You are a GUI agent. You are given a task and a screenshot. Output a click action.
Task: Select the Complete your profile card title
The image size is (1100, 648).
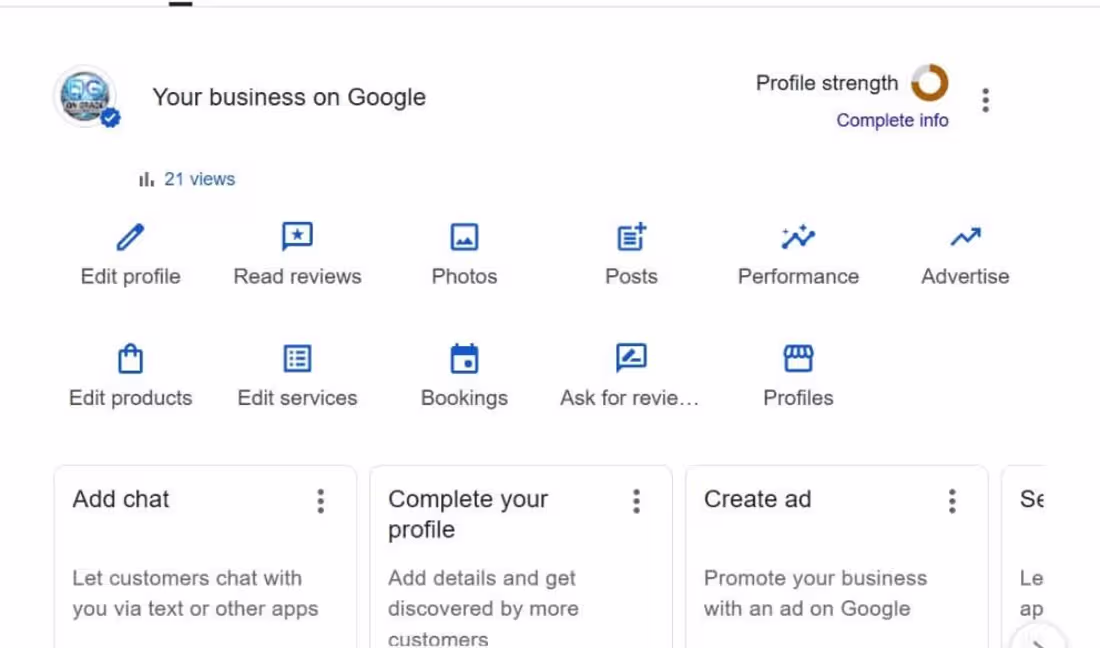click(468, 514)
